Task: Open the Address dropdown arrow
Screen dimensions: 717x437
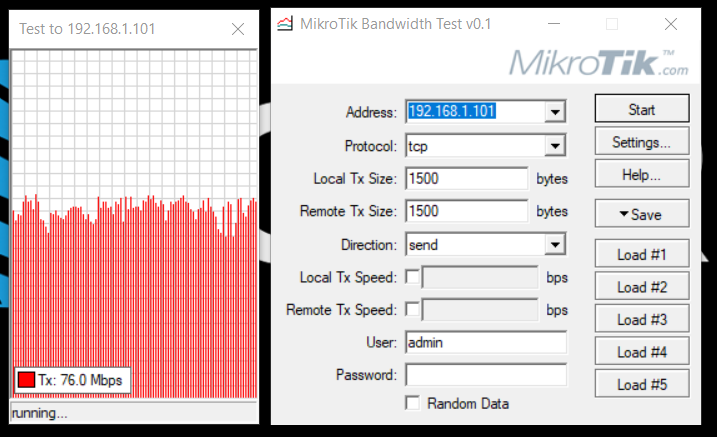Action: (x=555, y=112)
